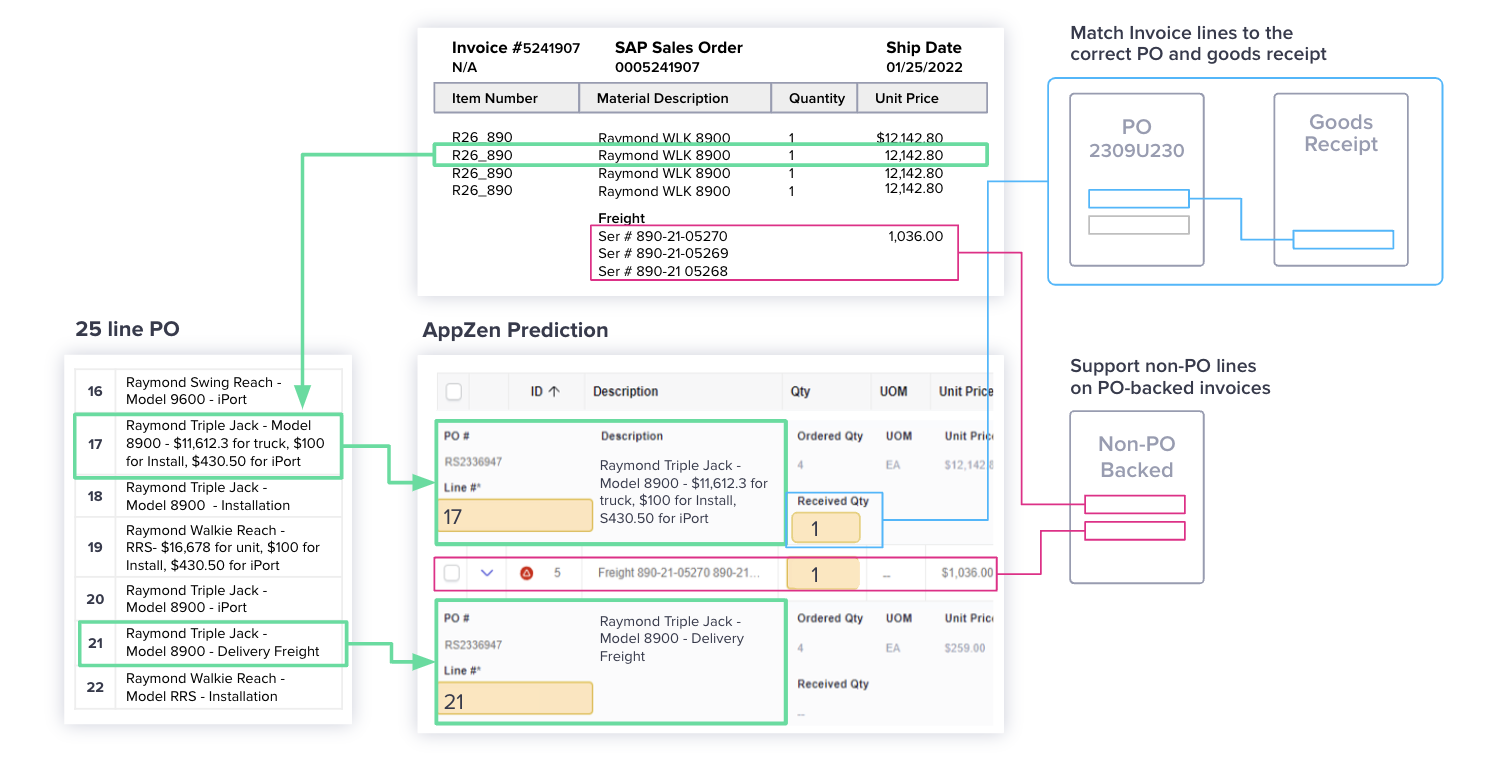Select PO line 22 Model RRS Installation
Image resolution: width=1492 pixels, height=784 pixels.
tap(208, 687)
